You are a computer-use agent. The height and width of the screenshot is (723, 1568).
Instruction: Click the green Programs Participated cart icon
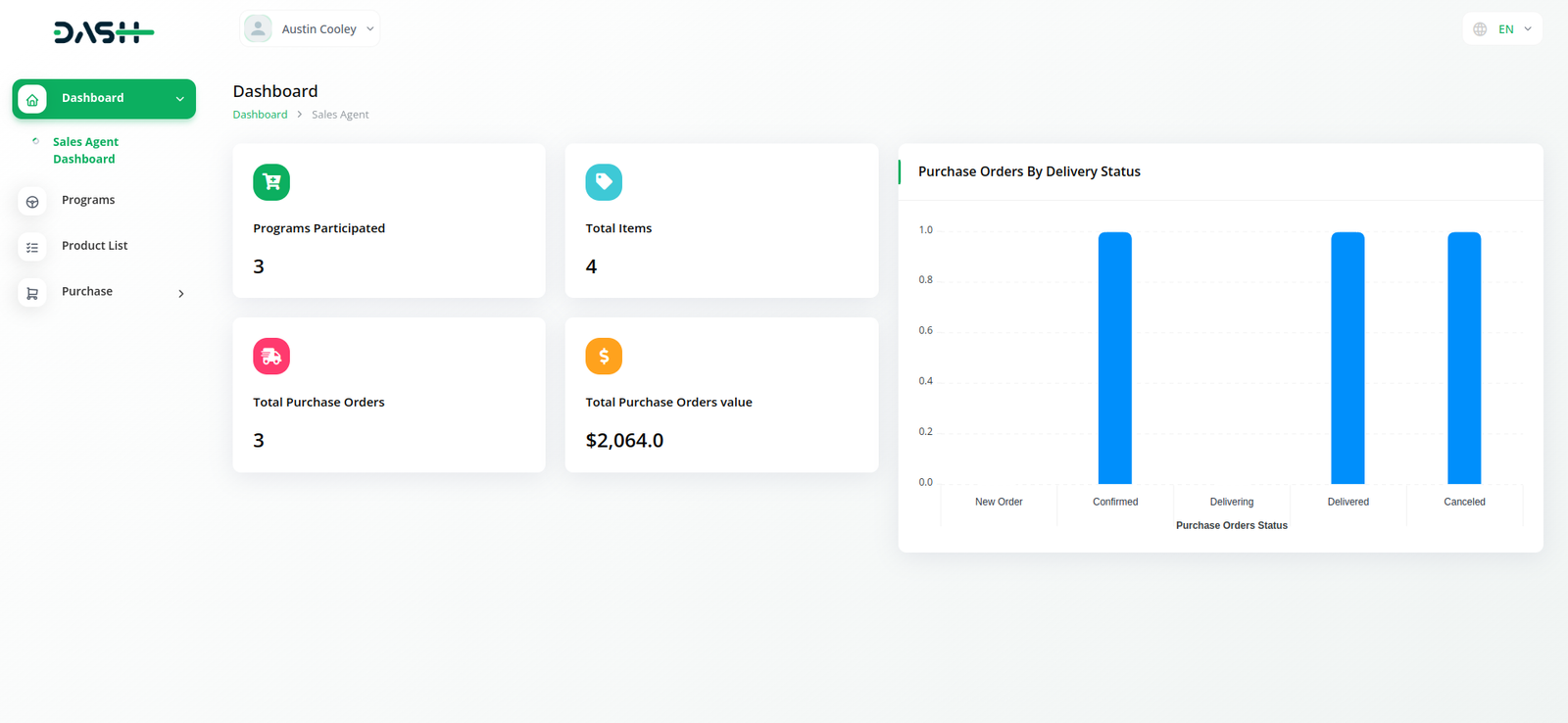[271, 182]
